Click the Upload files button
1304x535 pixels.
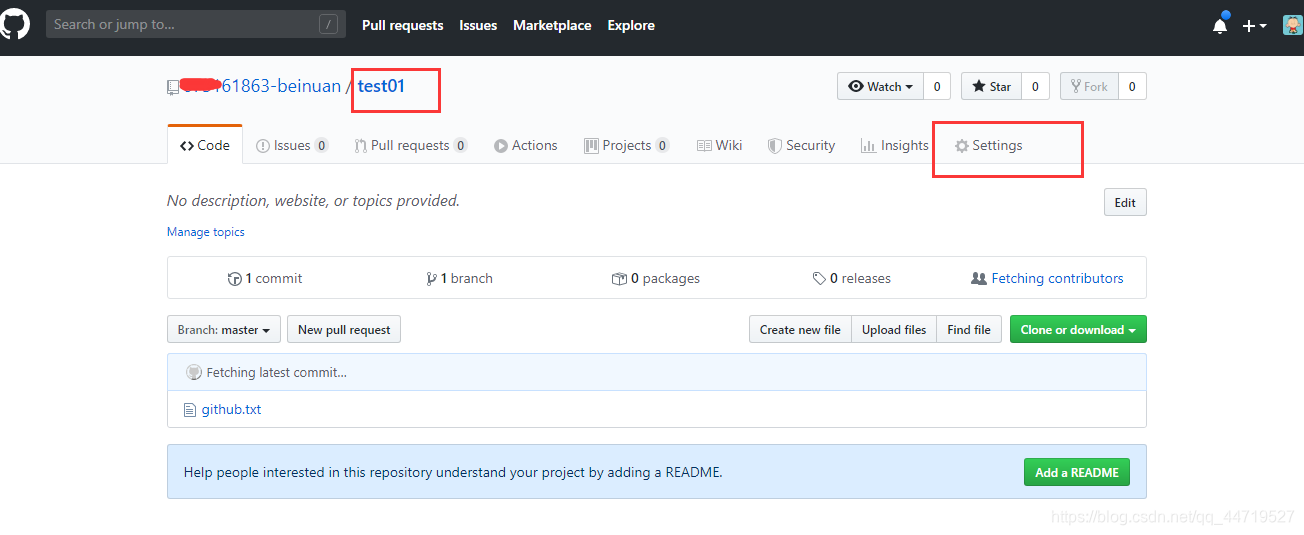click(894, 329)
